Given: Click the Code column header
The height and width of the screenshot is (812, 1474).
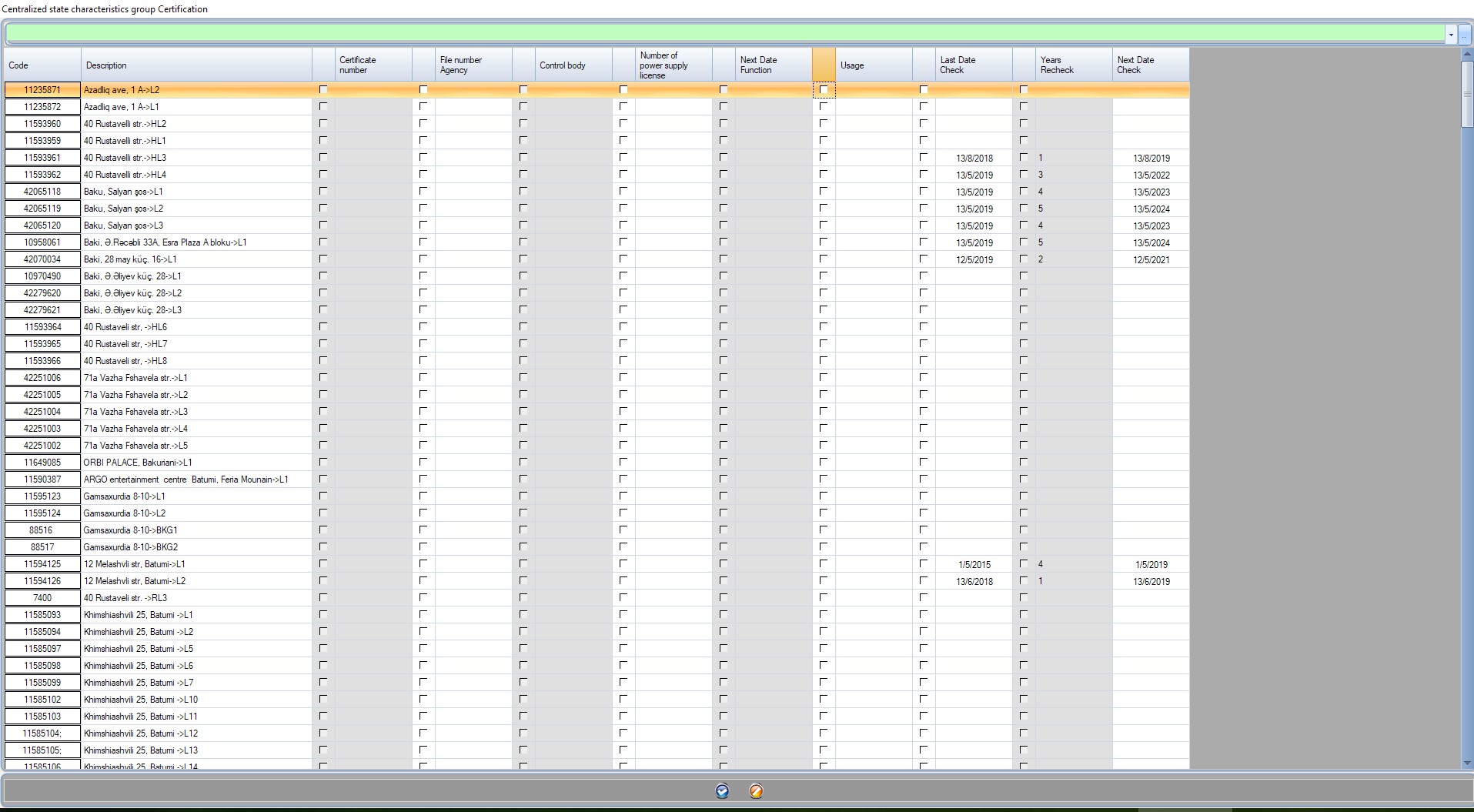Looking at the screenshot, I should [42, 65].
